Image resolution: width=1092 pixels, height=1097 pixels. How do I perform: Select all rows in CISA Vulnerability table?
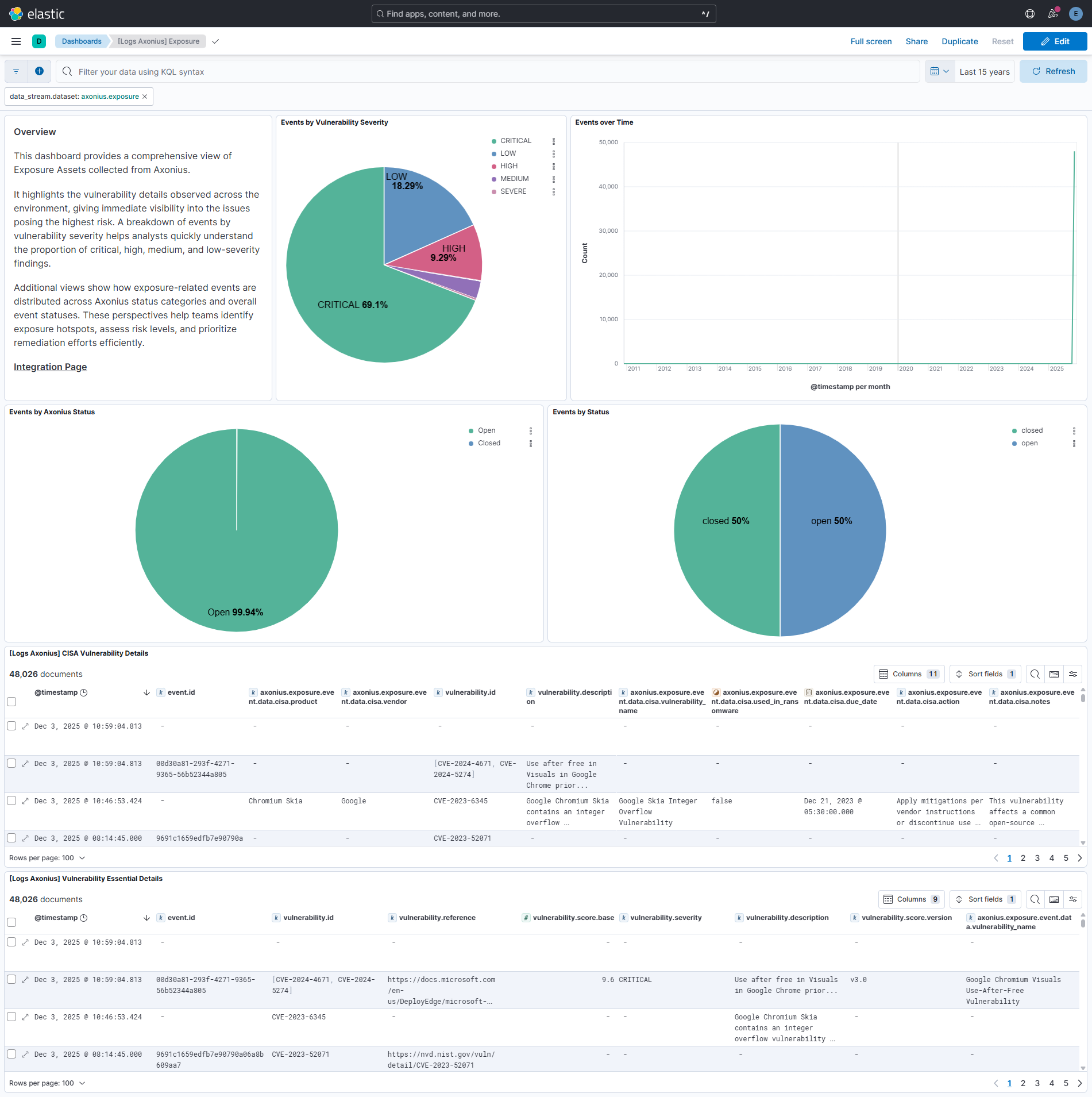(x=11, y=702)
